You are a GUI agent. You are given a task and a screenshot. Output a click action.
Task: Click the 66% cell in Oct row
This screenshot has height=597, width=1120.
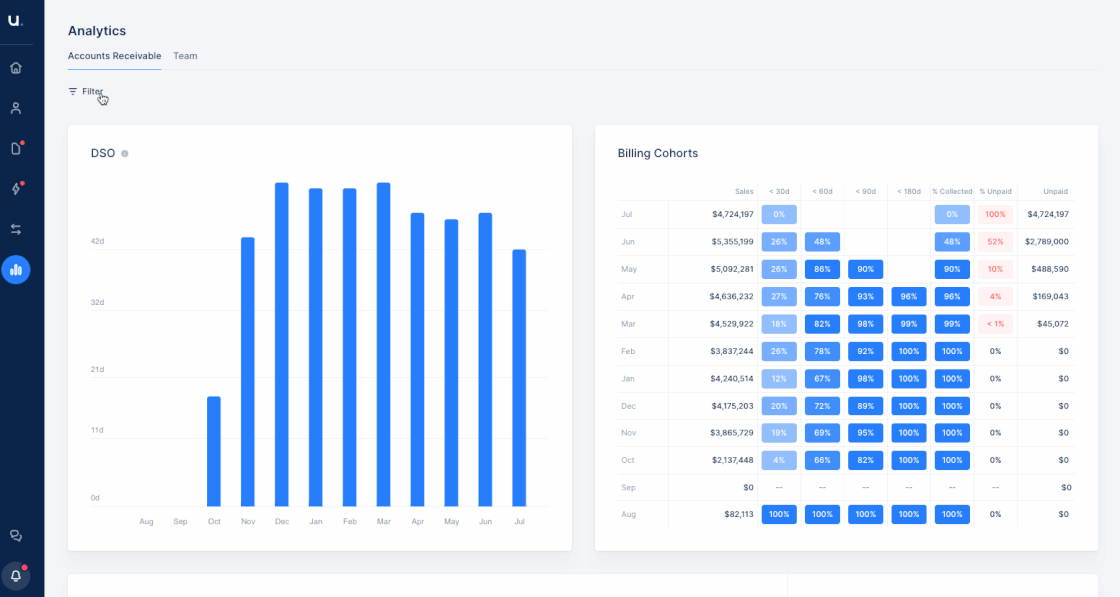822,460
